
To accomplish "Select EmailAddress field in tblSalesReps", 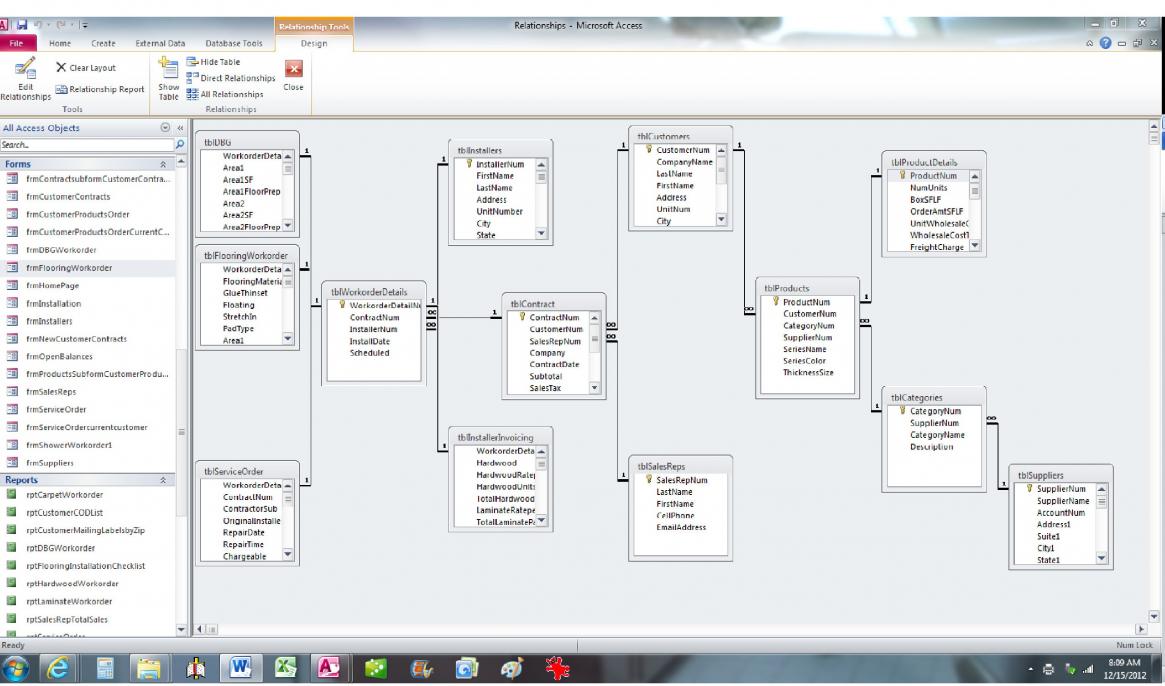I will click(681, 527).
